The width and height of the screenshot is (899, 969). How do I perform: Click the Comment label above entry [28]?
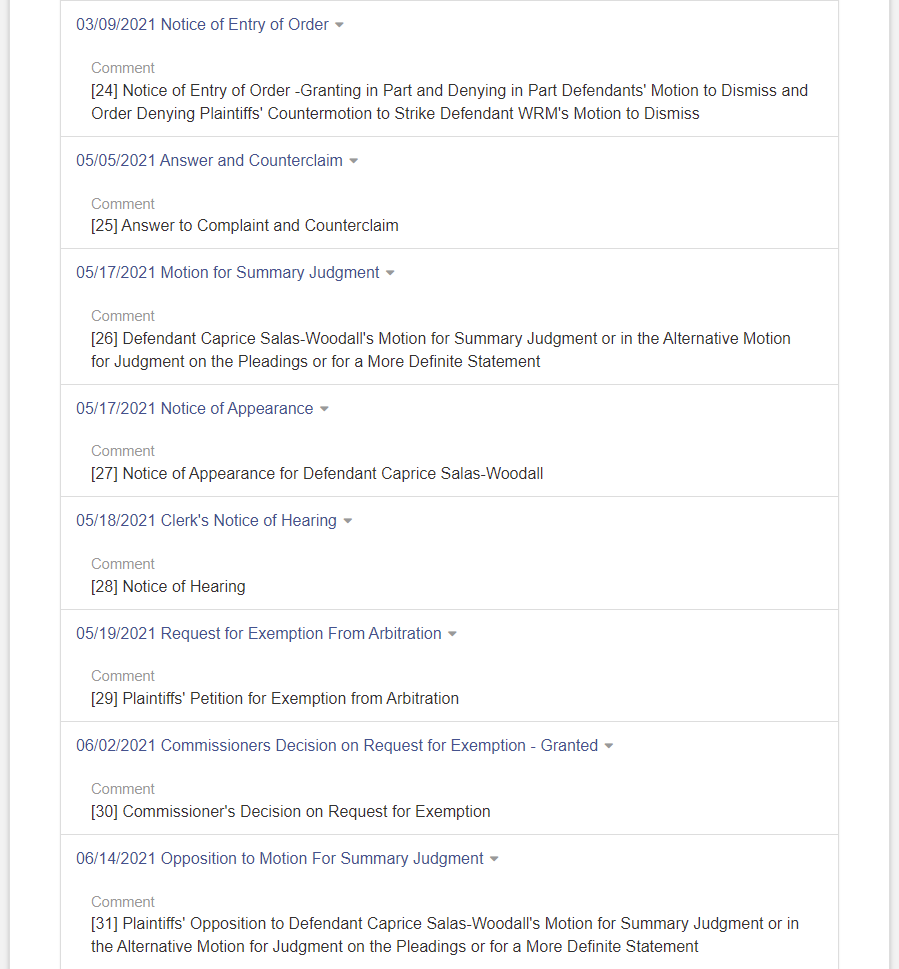(x=123, y=564)
